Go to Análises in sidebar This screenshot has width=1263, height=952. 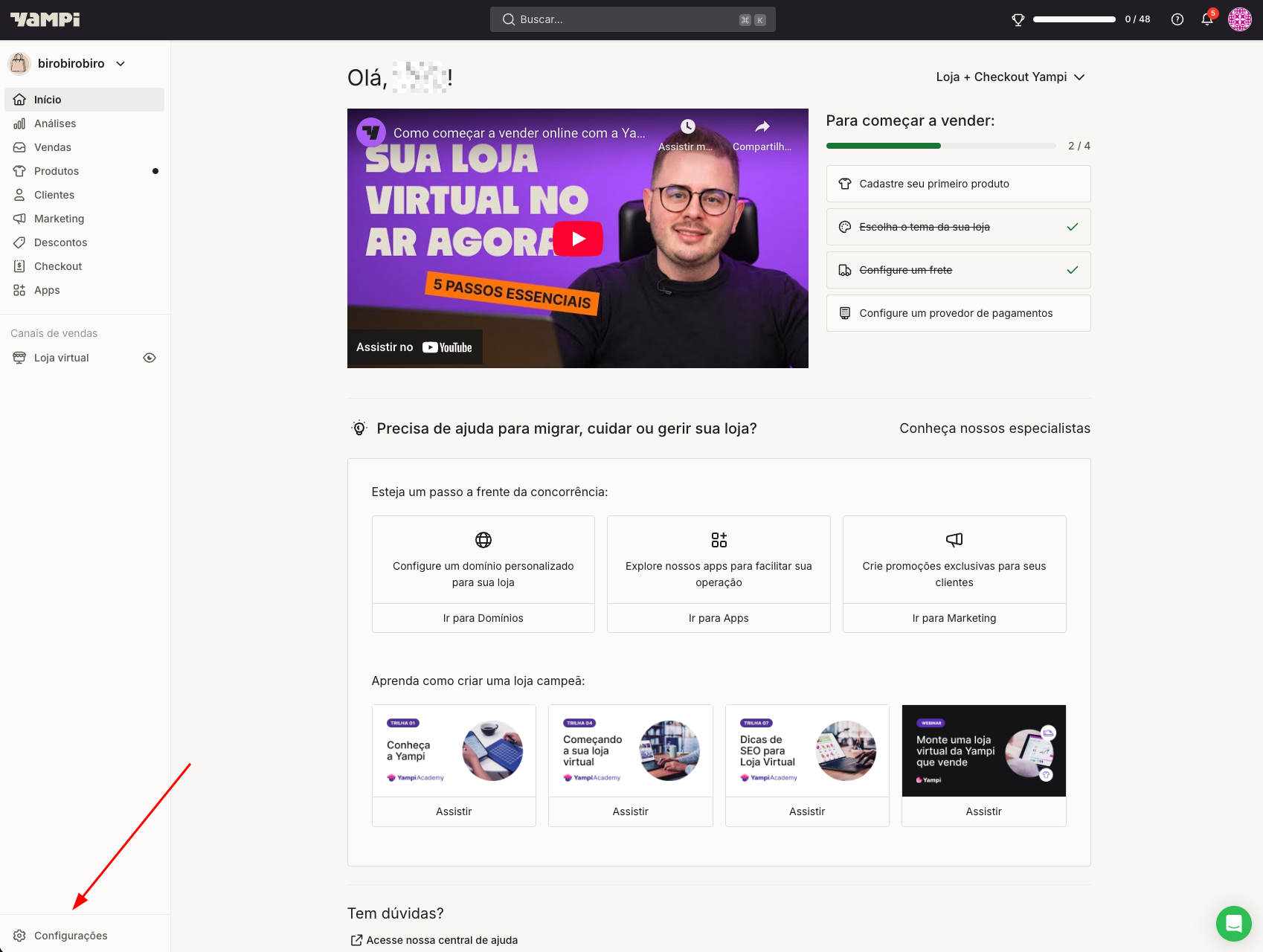point(84,123)
